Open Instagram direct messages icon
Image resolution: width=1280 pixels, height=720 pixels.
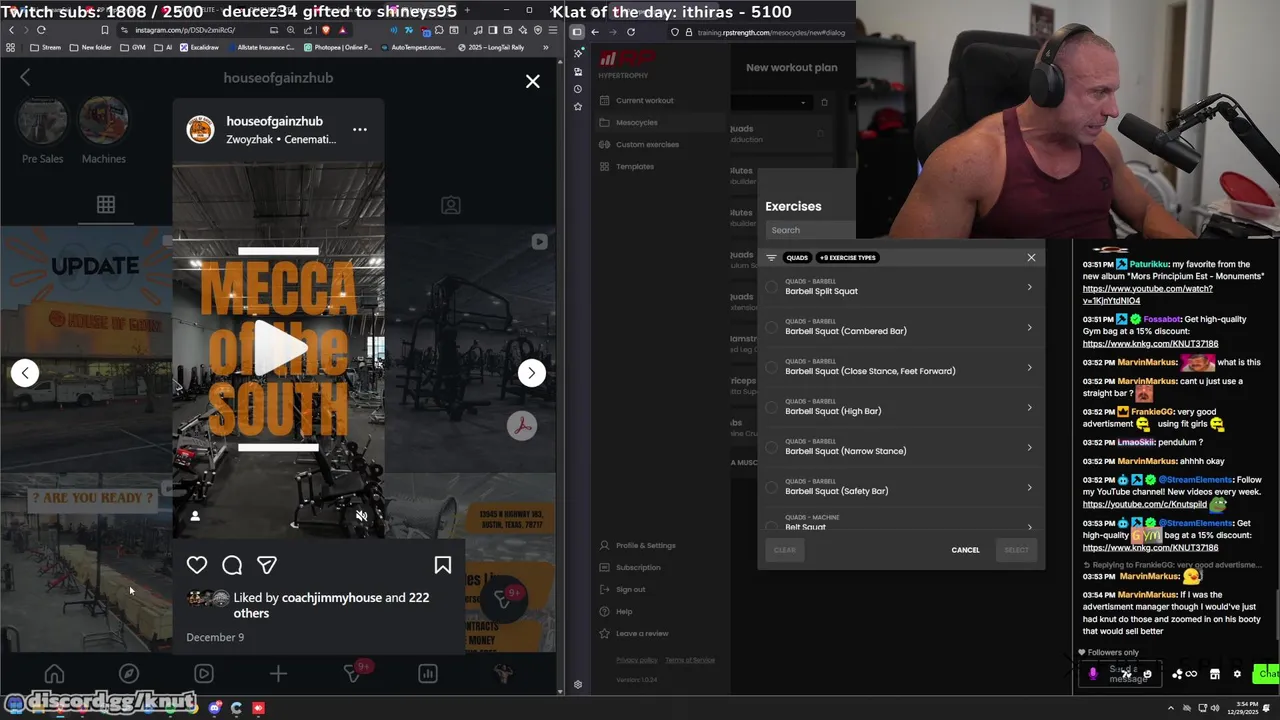(x=353, y=674)
